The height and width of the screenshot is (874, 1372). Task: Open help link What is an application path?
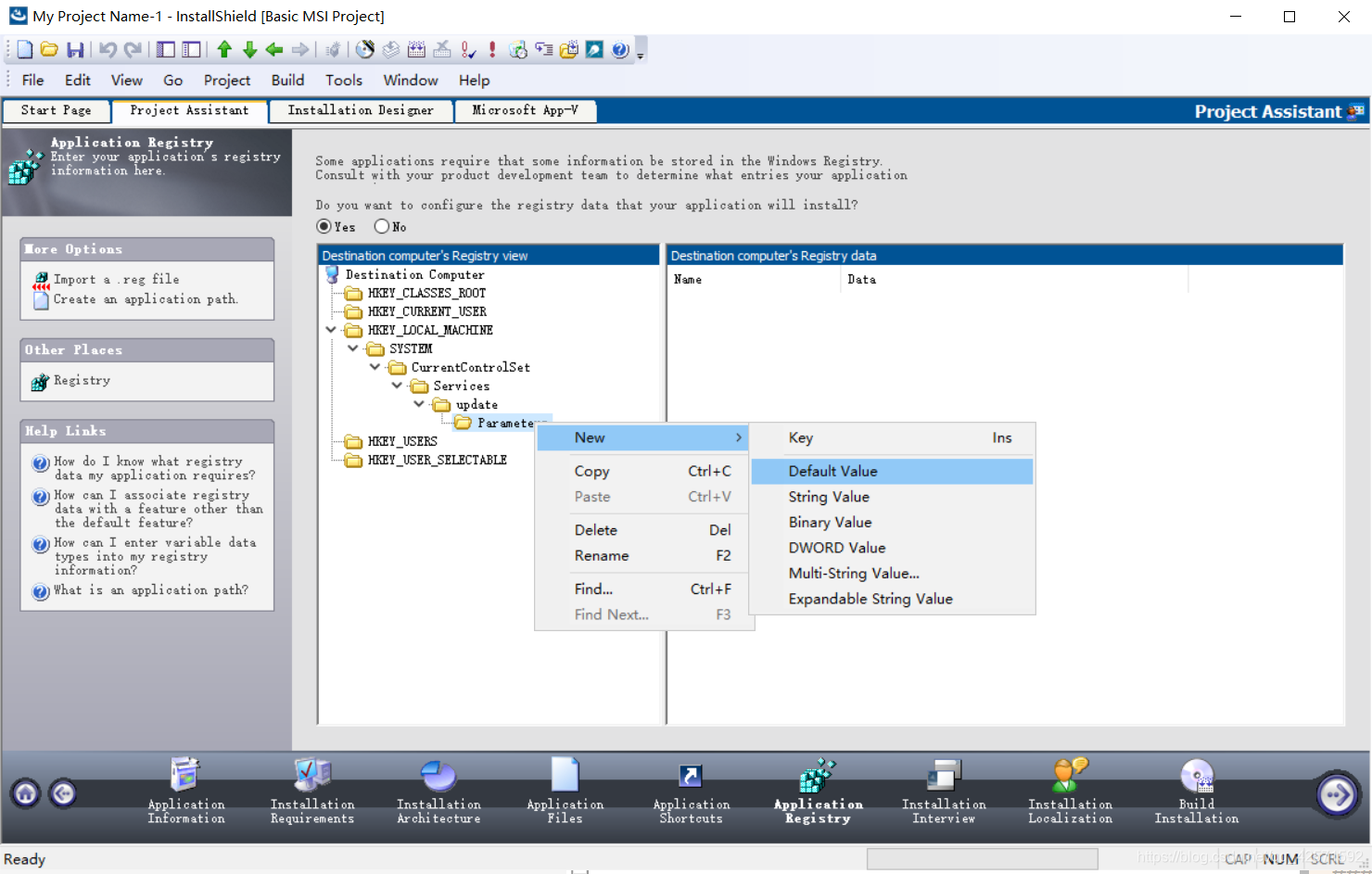pos(150,589)
